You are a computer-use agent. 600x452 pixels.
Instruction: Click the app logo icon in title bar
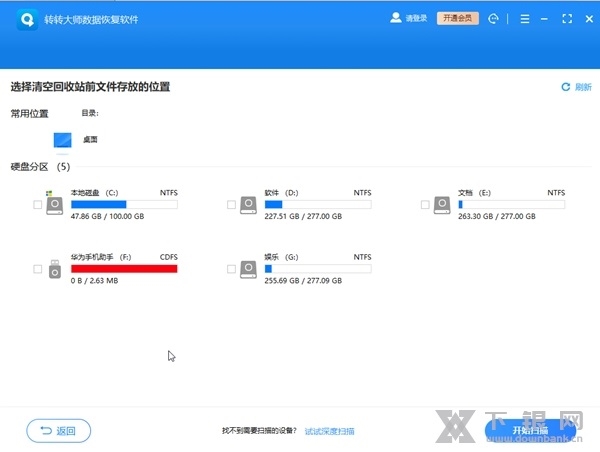point(27,19)
